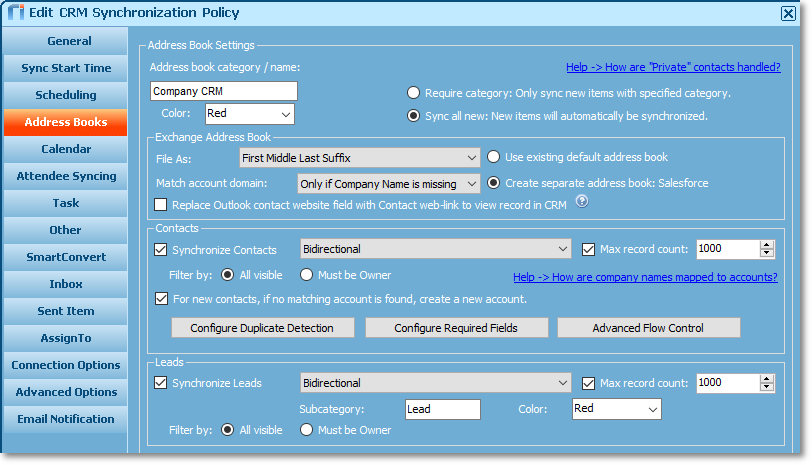
Task: Switch to Scheduling tab
Action: tap(66, 95)
